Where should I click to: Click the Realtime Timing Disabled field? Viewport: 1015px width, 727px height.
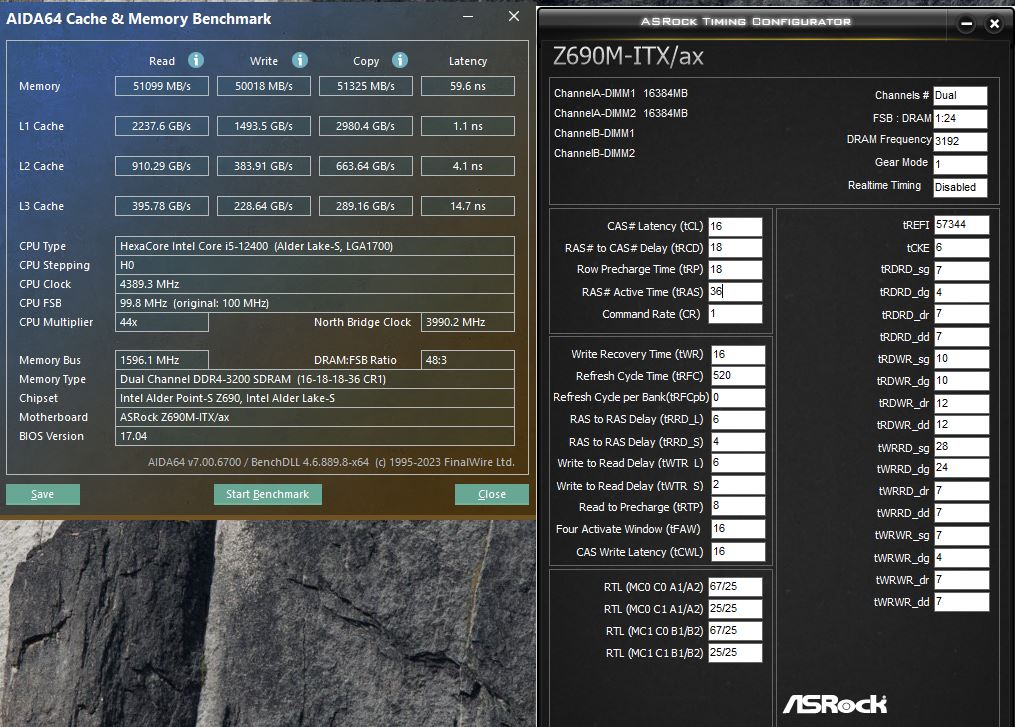click(960, 187)
